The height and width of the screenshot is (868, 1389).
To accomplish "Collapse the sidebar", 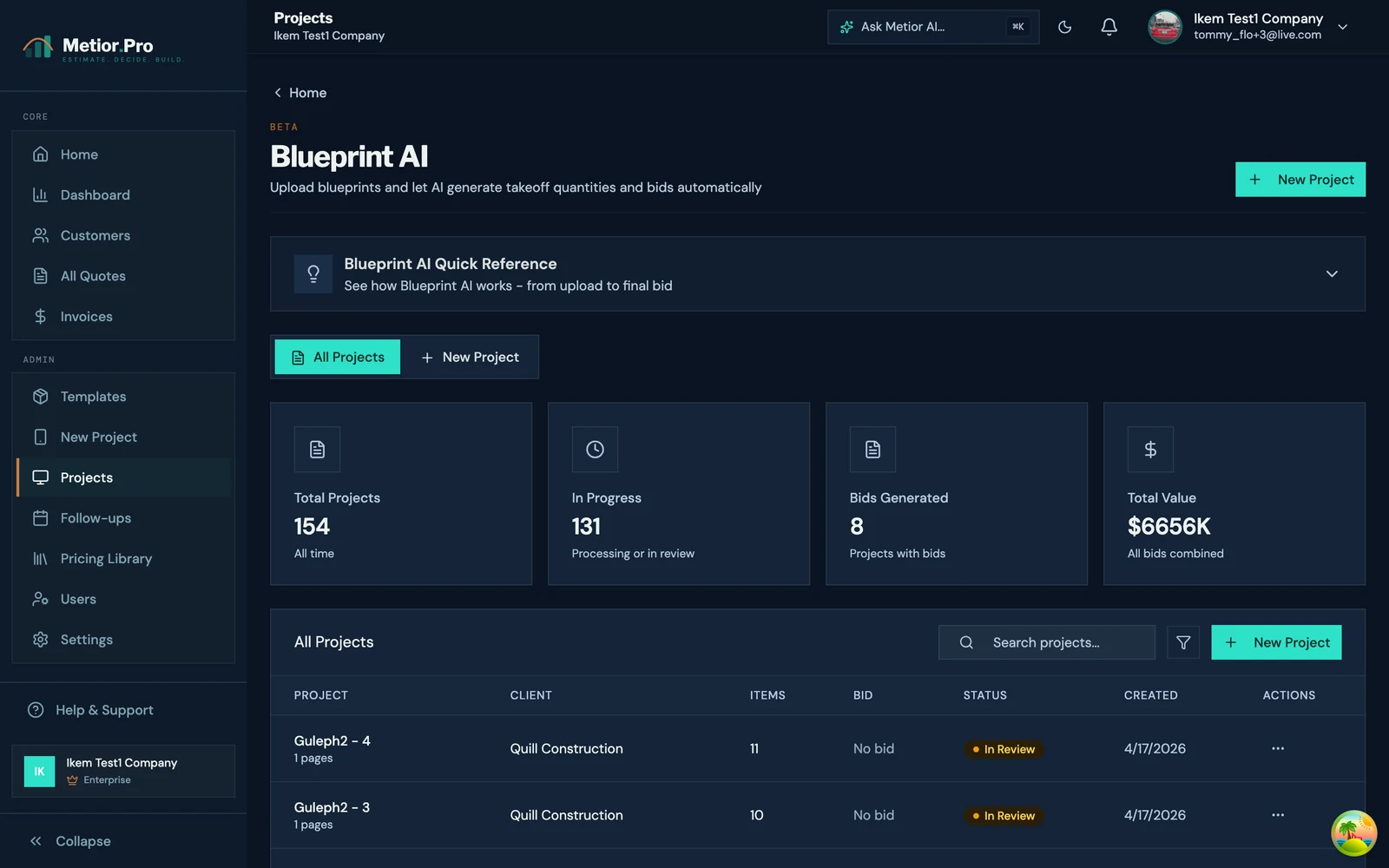I will point(70,841).
